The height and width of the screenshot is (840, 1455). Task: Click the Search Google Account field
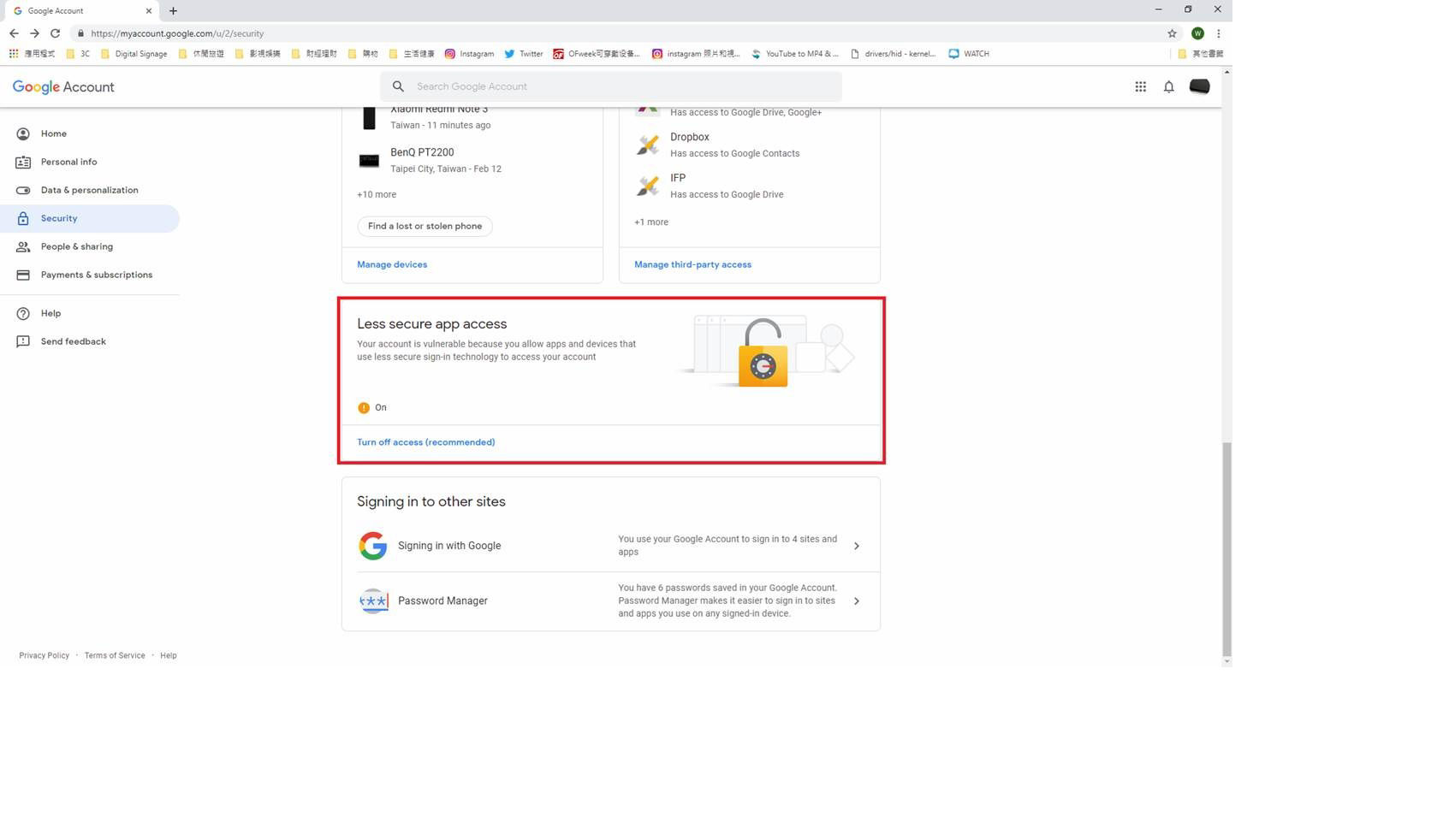coord(611,86)
